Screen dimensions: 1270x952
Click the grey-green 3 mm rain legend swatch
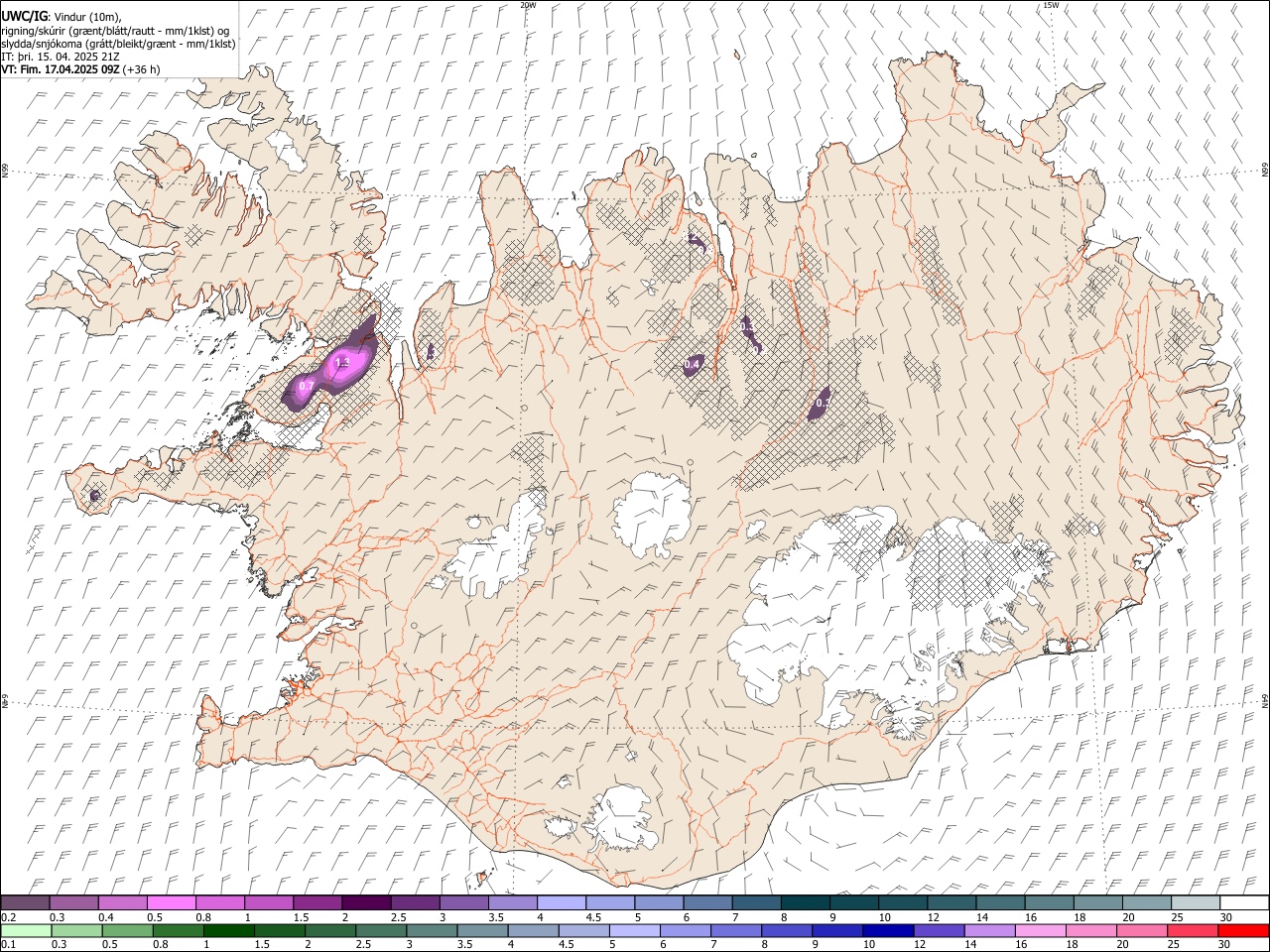point(433,931)
